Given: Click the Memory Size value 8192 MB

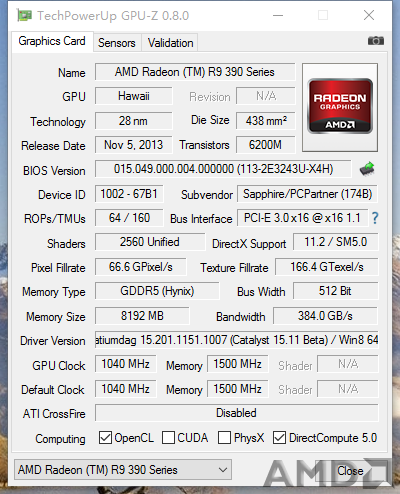Looking at the screenshot, I should (142, 316).
